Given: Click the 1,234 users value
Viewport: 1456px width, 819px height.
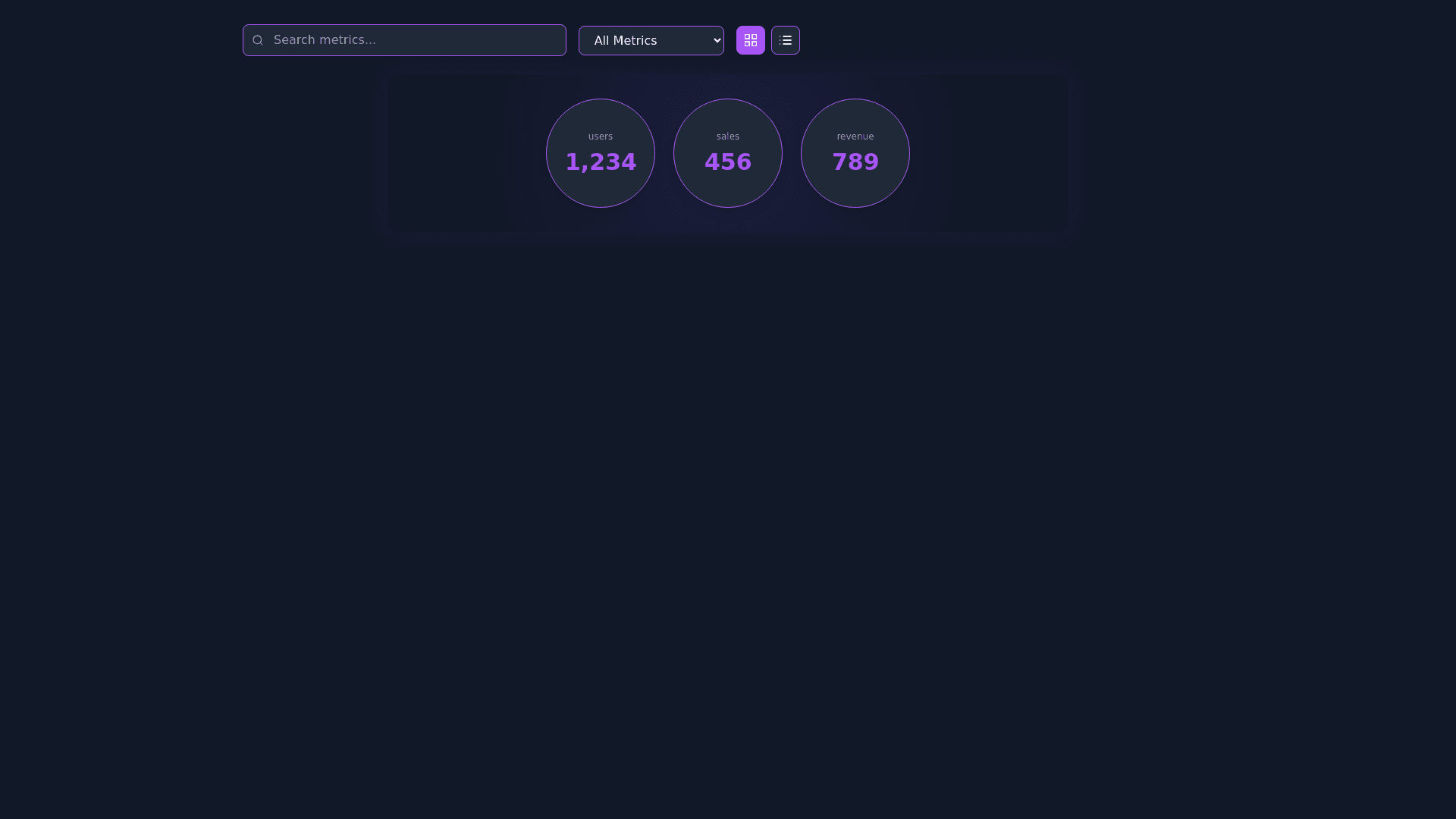Looking at the screenshot, I should (601, 162).
